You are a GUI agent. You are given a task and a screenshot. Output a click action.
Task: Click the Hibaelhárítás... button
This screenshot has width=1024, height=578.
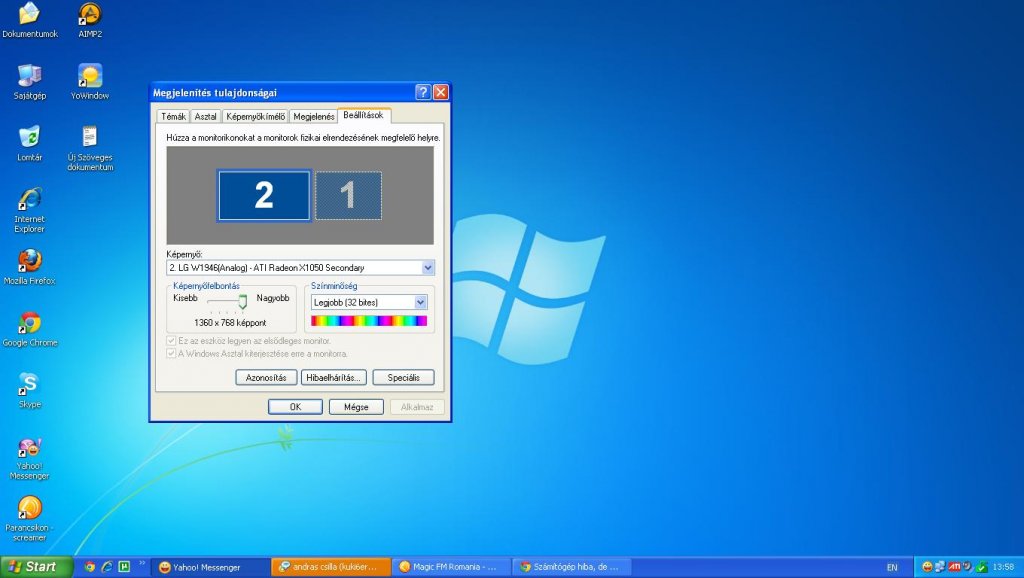tap(334, 377)
